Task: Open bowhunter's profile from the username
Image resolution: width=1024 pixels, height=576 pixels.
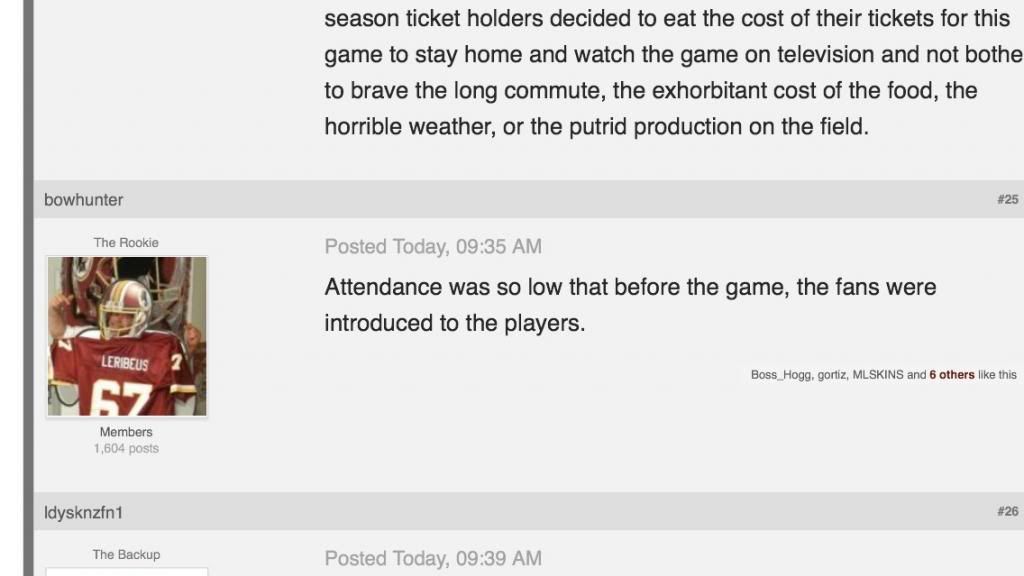Action: (84, 200)
